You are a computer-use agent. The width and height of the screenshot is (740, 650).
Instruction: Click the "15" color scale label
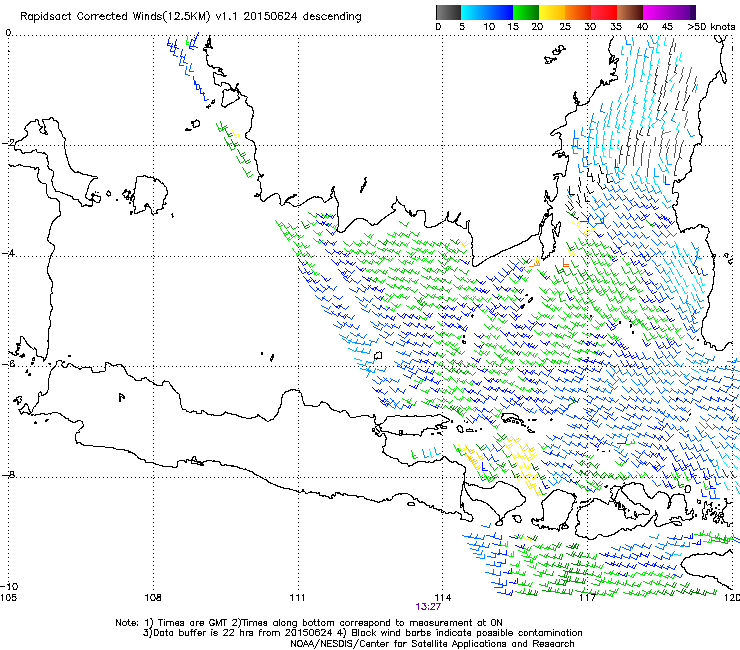pyautogui.click(x=513, y=27)
